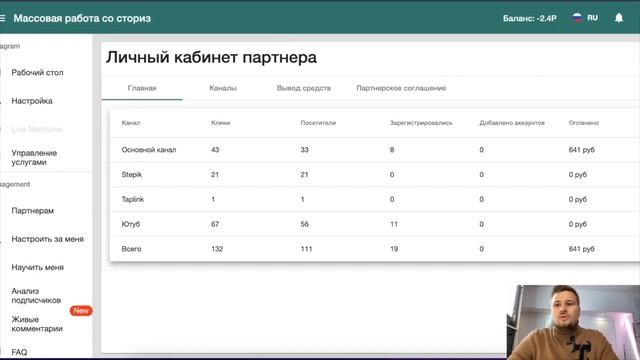Switch to the Каналы tab
This screenshot has width=640, height=360.
tap(223, 88)
